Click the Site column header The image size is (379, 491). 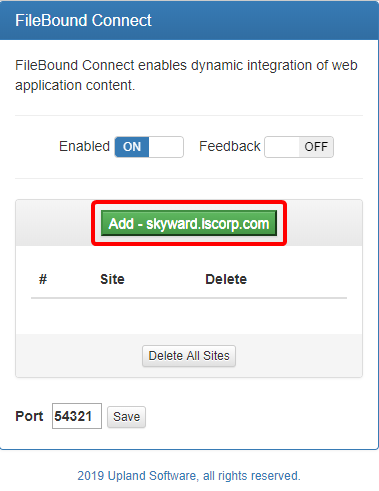(x=112, y=279)
